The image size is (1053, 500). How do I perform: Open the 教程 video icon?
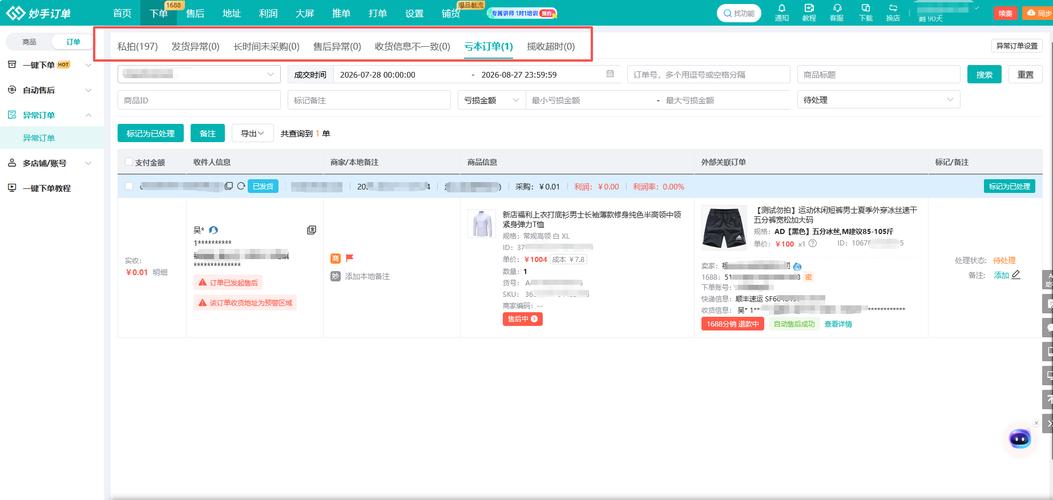click(809, 9)
